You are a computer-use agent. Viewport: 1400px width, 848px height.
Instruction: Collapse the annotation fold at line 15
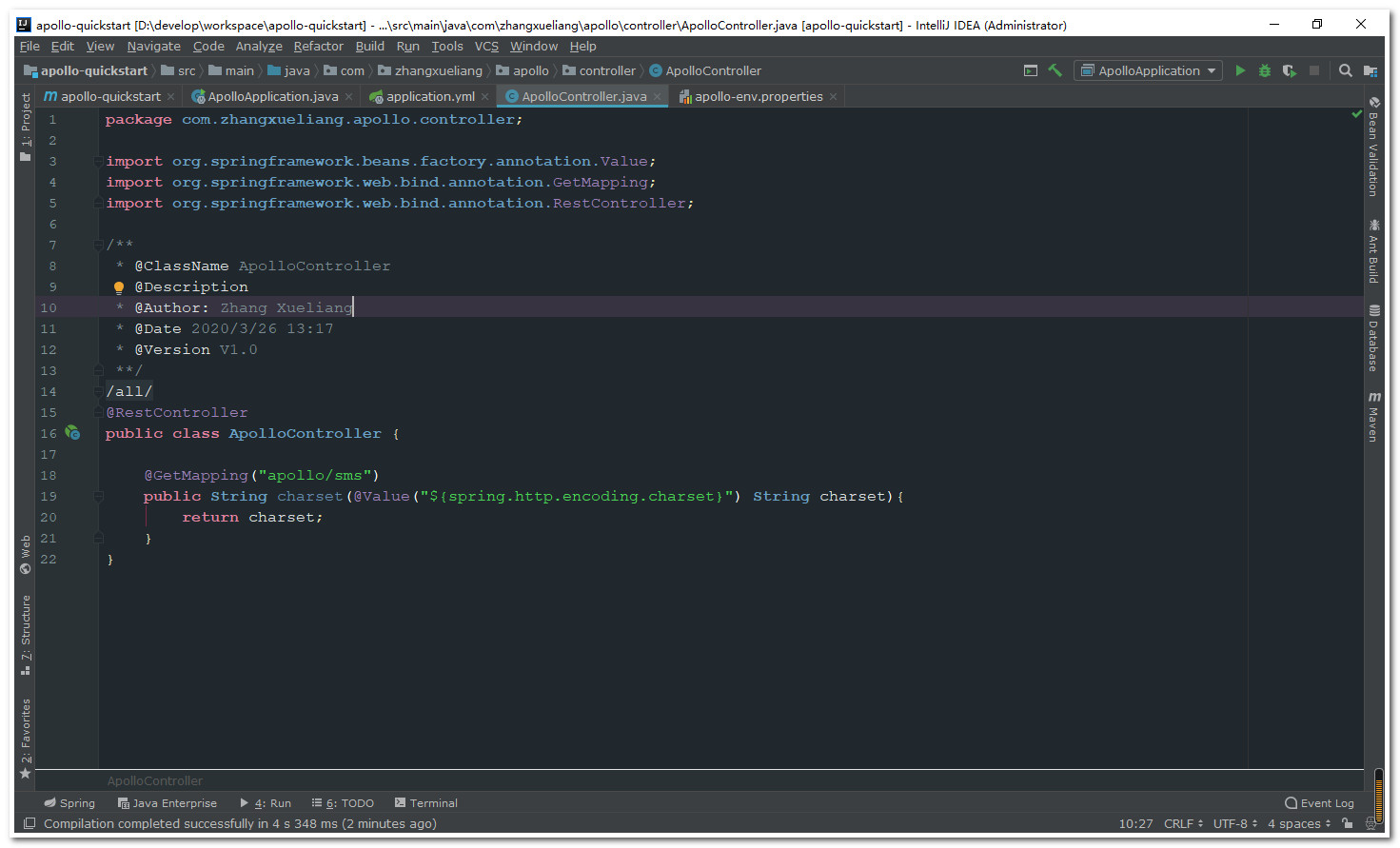[99, 413]
